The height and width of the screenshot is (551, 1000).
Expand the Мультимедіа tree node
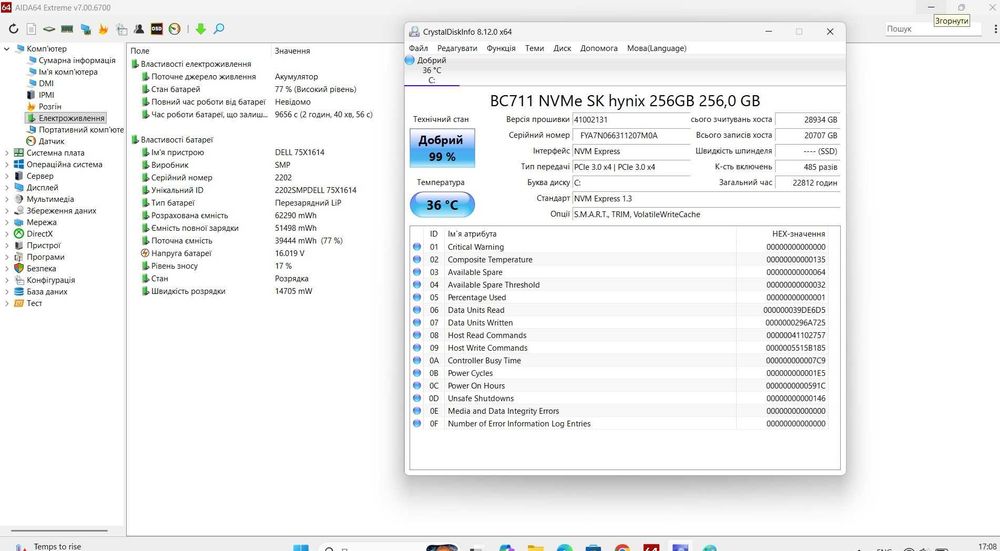[6, 199]
